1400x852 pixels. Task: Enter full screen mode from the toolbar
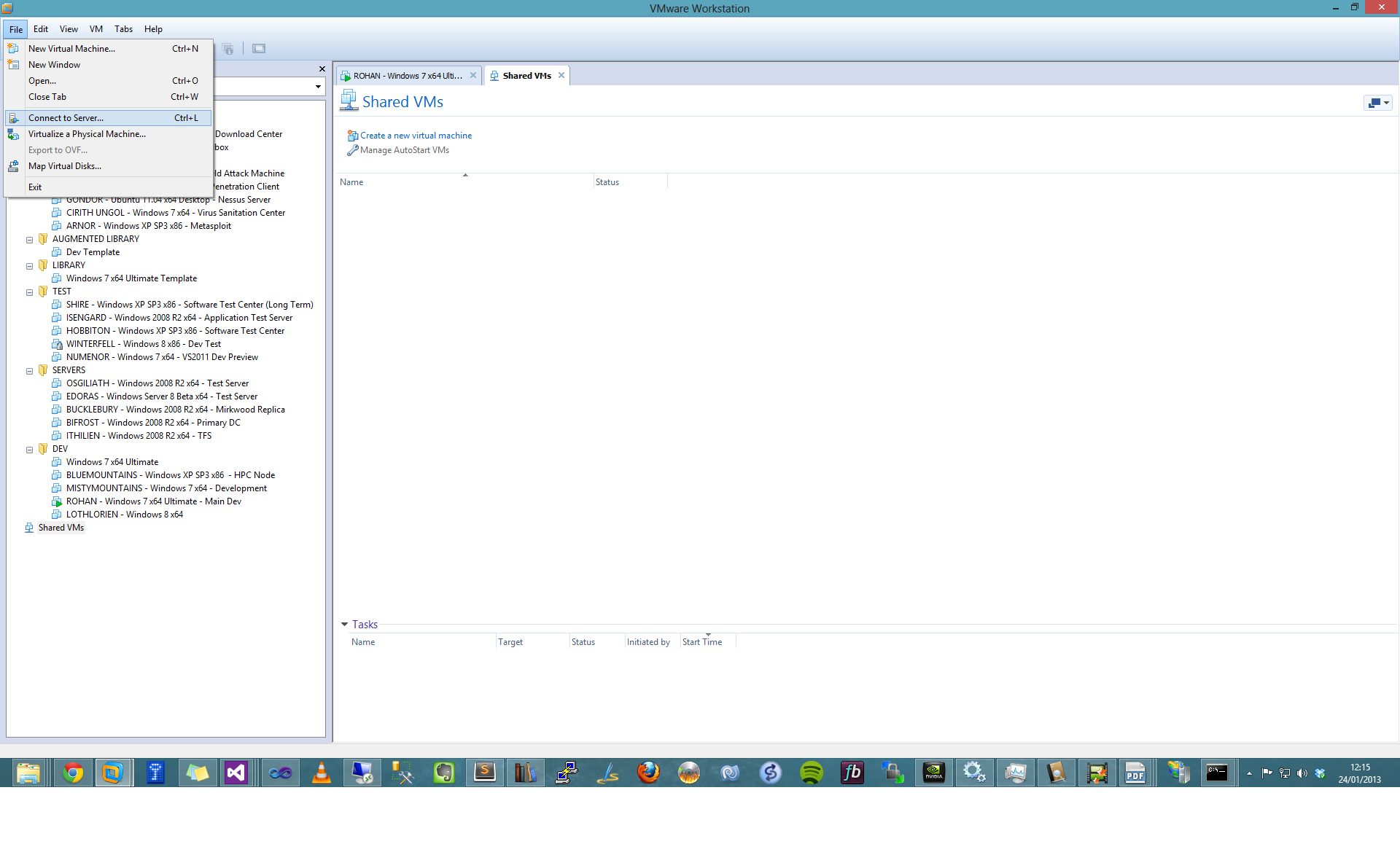259,48
